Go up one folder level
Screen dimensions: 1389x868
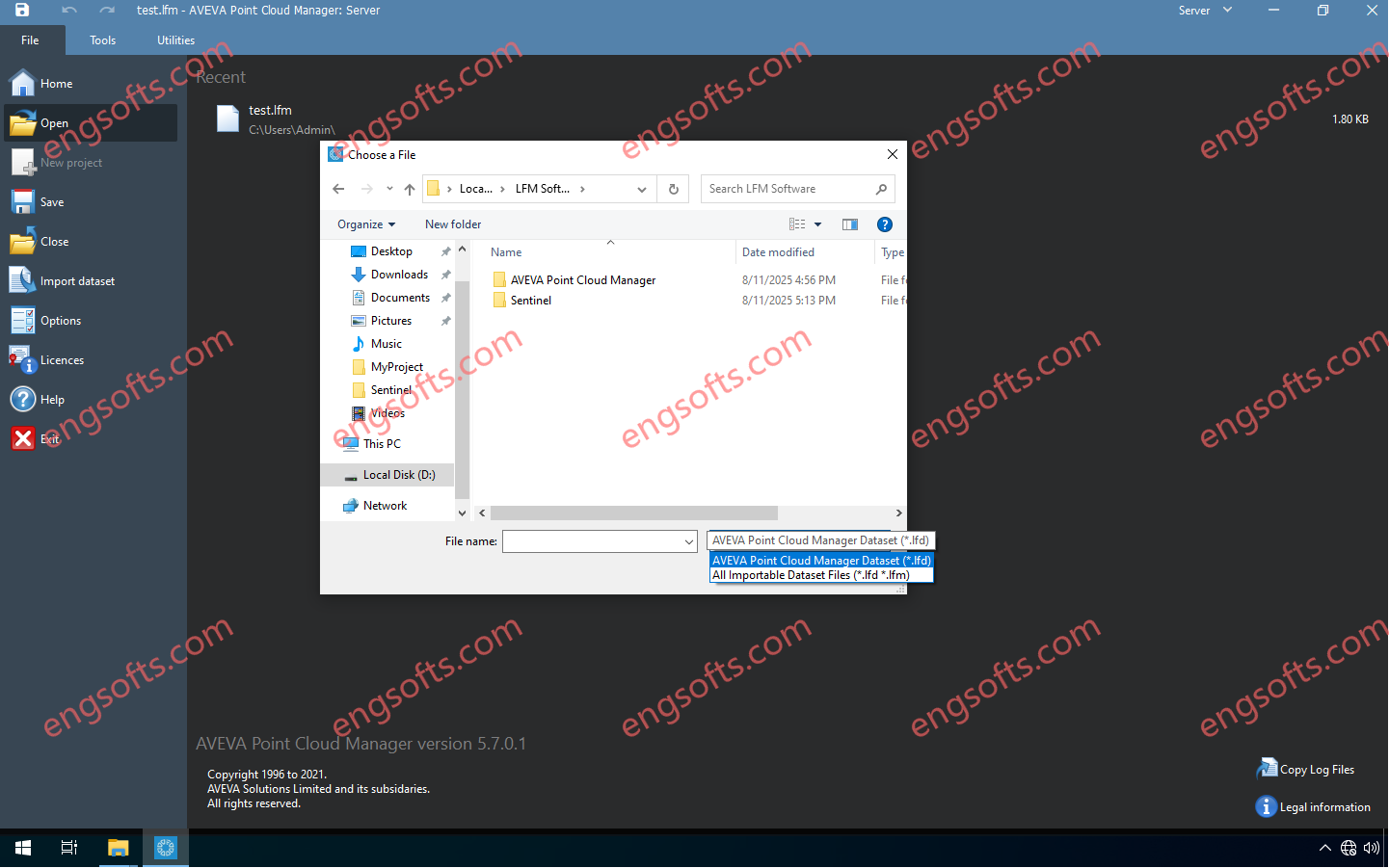click(x=410, y=189)
